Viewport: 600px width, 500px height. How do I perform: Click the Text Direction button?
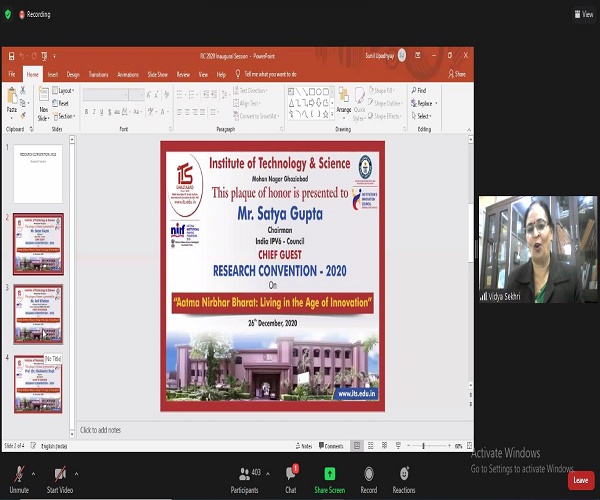[x=250, y=91]
